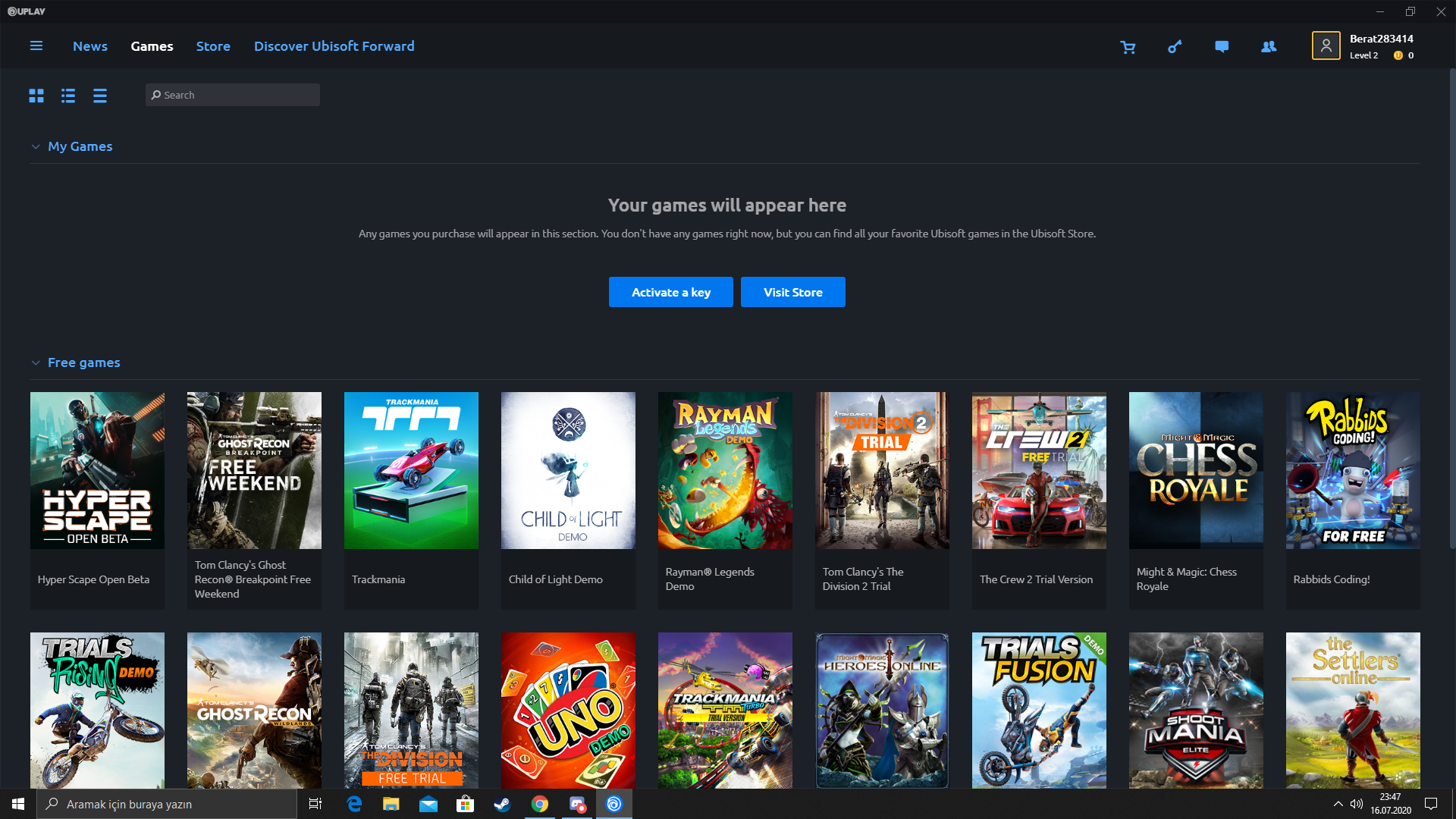Switch to large grid view

point(36,96)
